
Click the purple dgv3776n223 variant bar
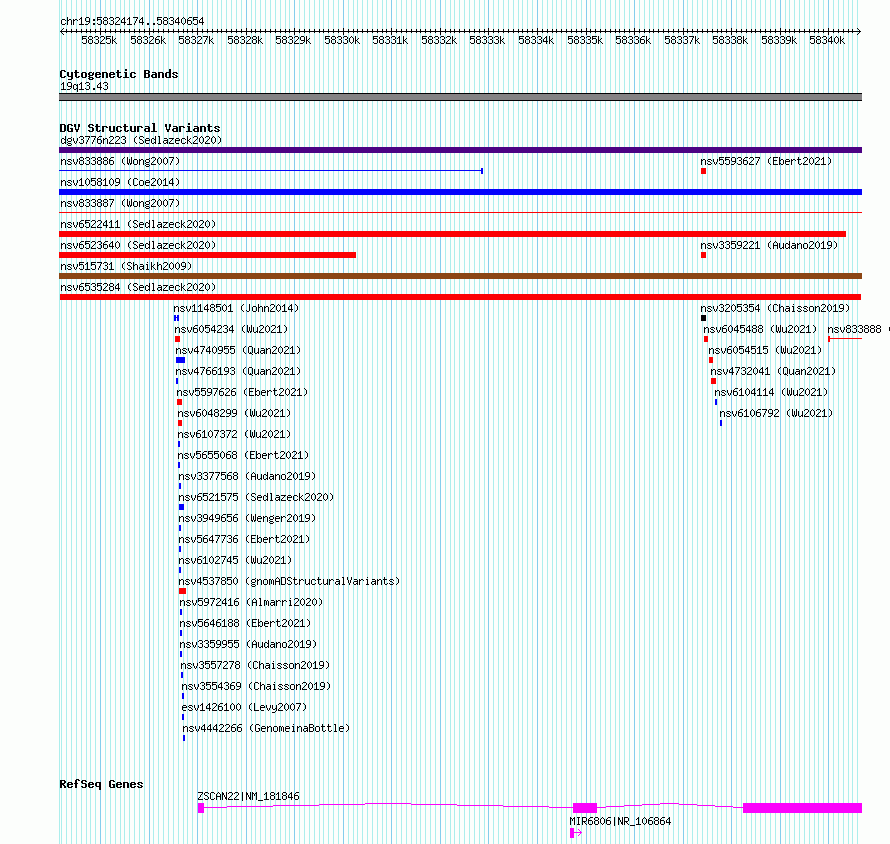click(x=460, y=150)
